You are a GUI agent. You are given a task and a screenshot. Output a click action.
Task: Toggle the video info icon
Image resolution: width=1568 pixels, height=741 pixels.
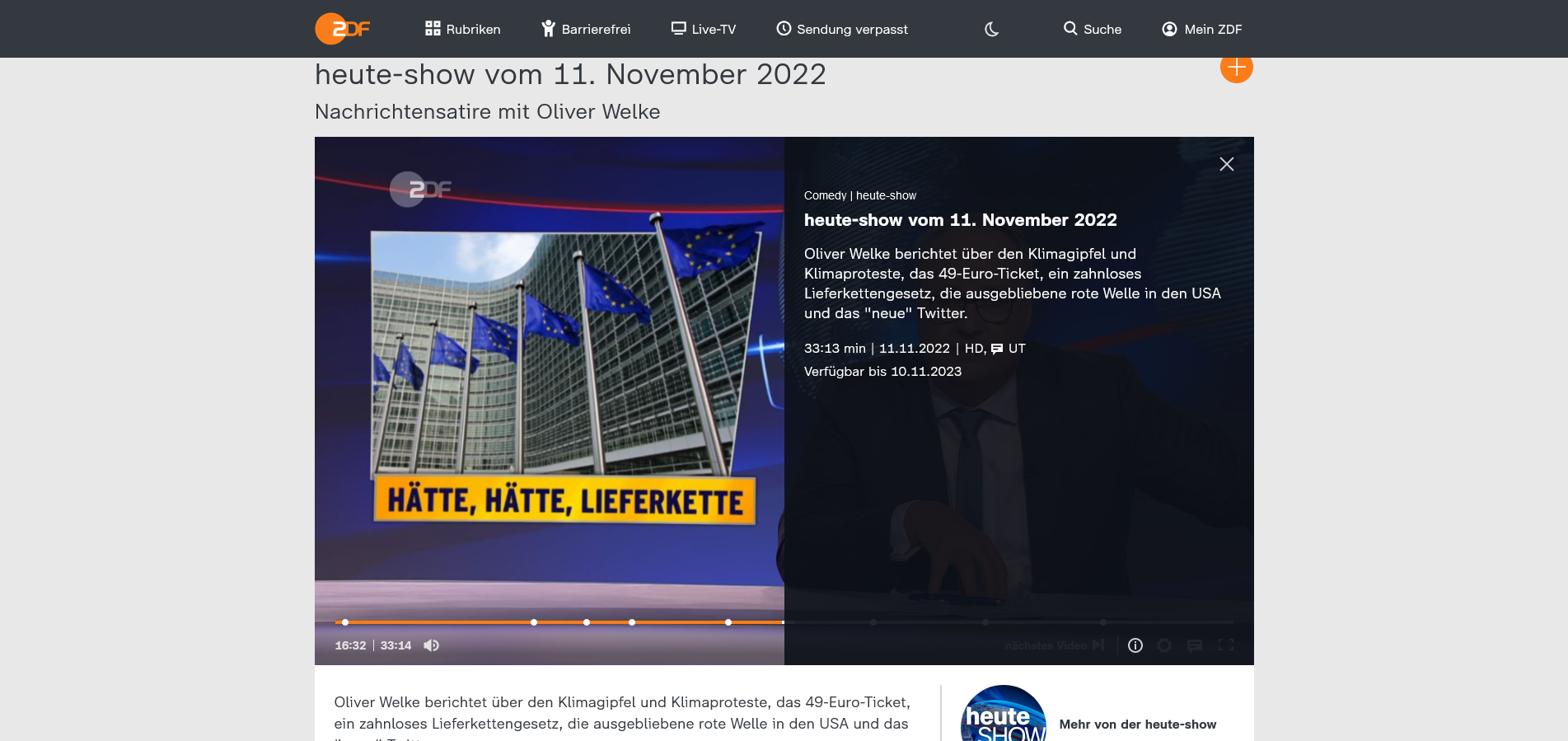click(x=1135, y=645)
